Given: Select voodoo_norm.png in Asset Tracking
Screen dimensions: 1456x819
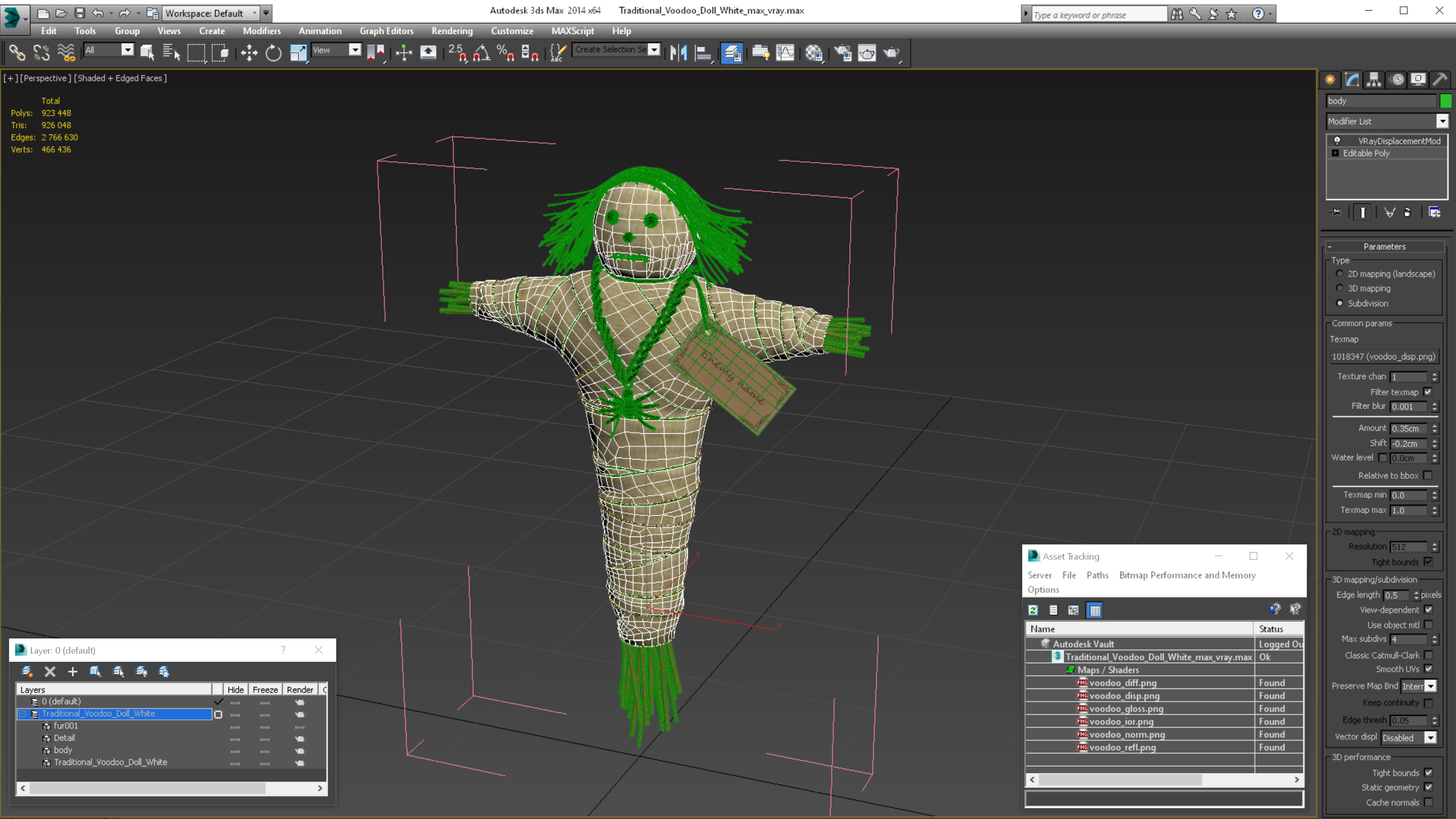Looking at the screenshot, I should click(1126, 734).
